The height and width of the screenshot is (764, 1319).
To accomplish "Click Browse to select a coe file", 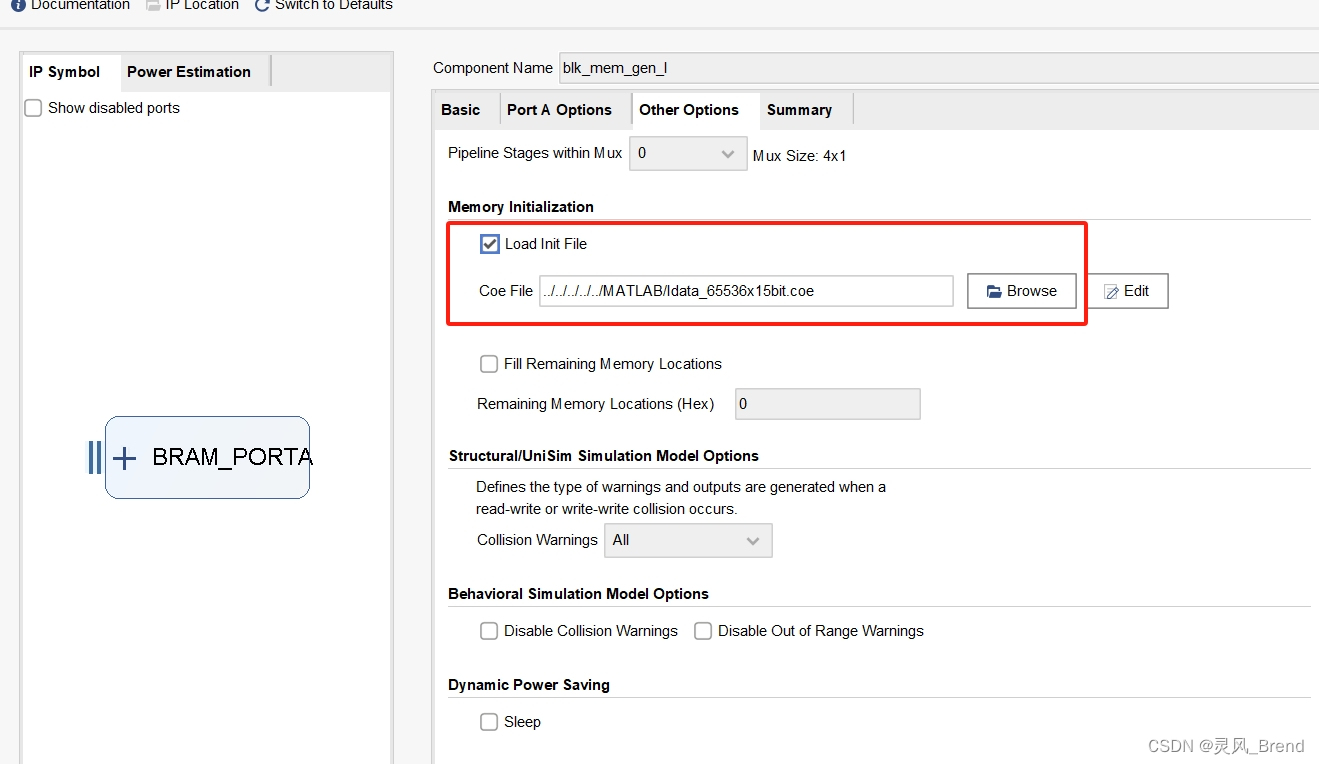I will (x=1021, y=291).
